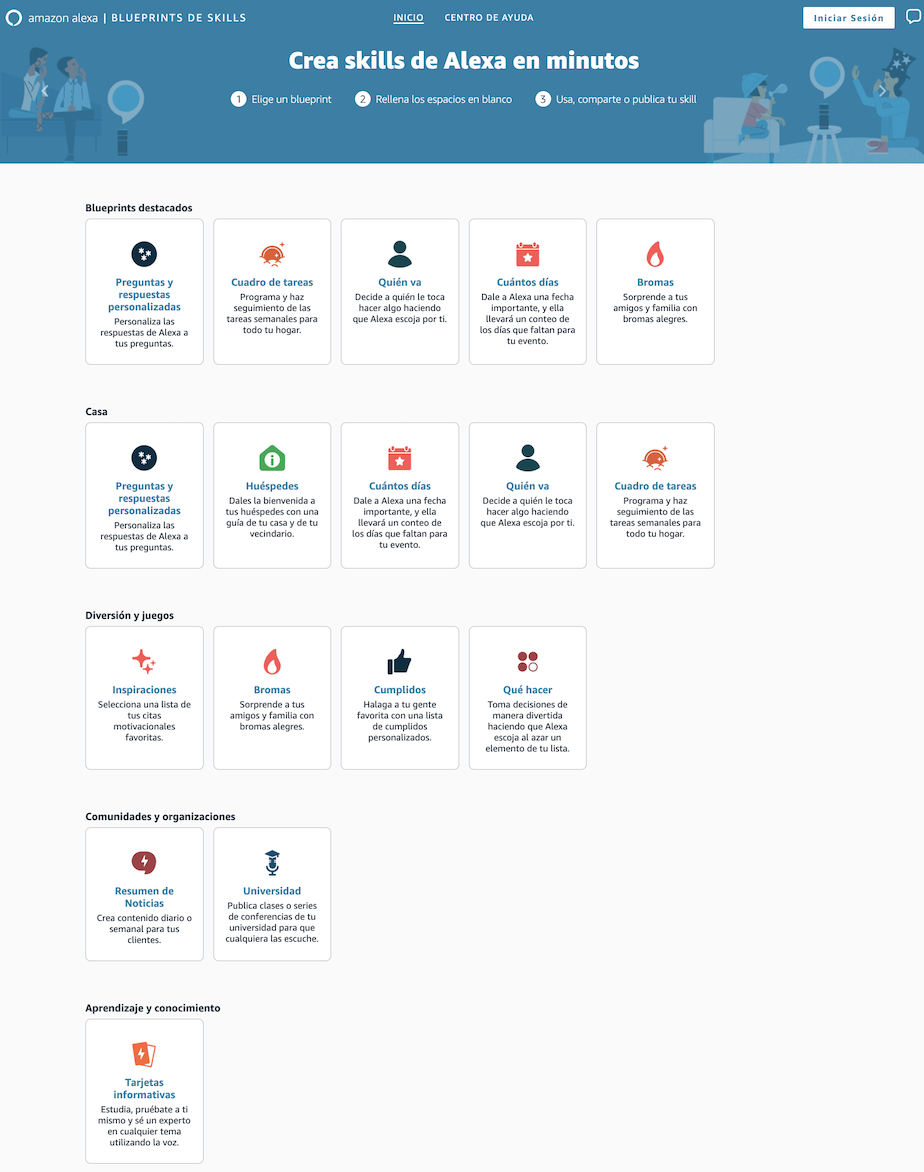Open Cuántos días card in Blueprints destacados
Image resolution: width=924 pixels, height=1172 pixels.
tap(527, 291)
